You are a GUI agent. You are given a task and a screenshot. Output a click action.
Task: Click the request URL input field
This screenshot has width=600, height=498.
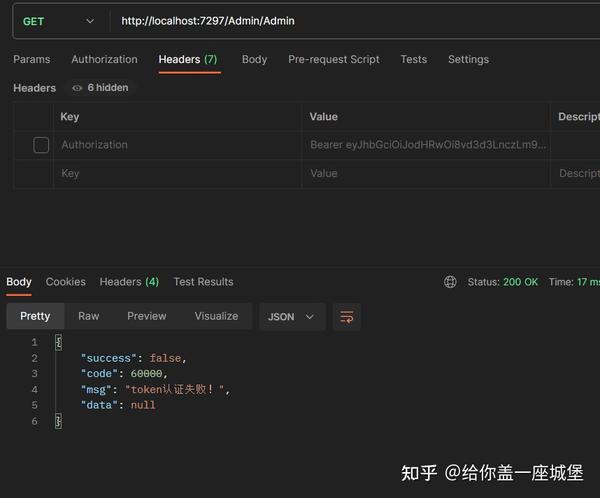(x=350, y=21)
